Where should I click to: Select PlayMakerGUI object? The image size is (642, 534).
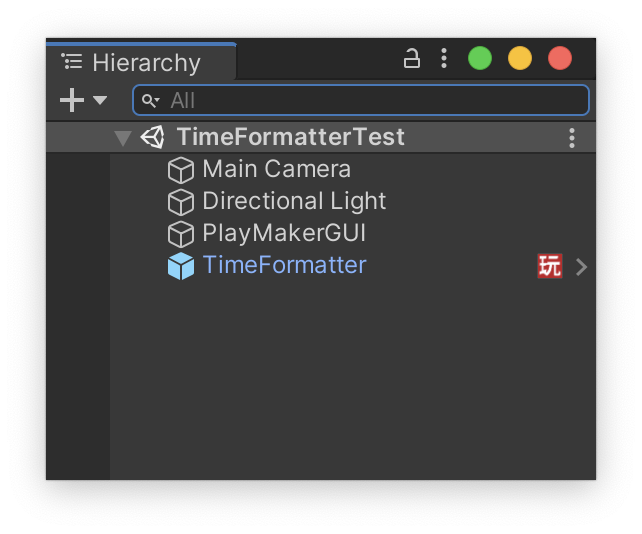[x=284, y=233]
